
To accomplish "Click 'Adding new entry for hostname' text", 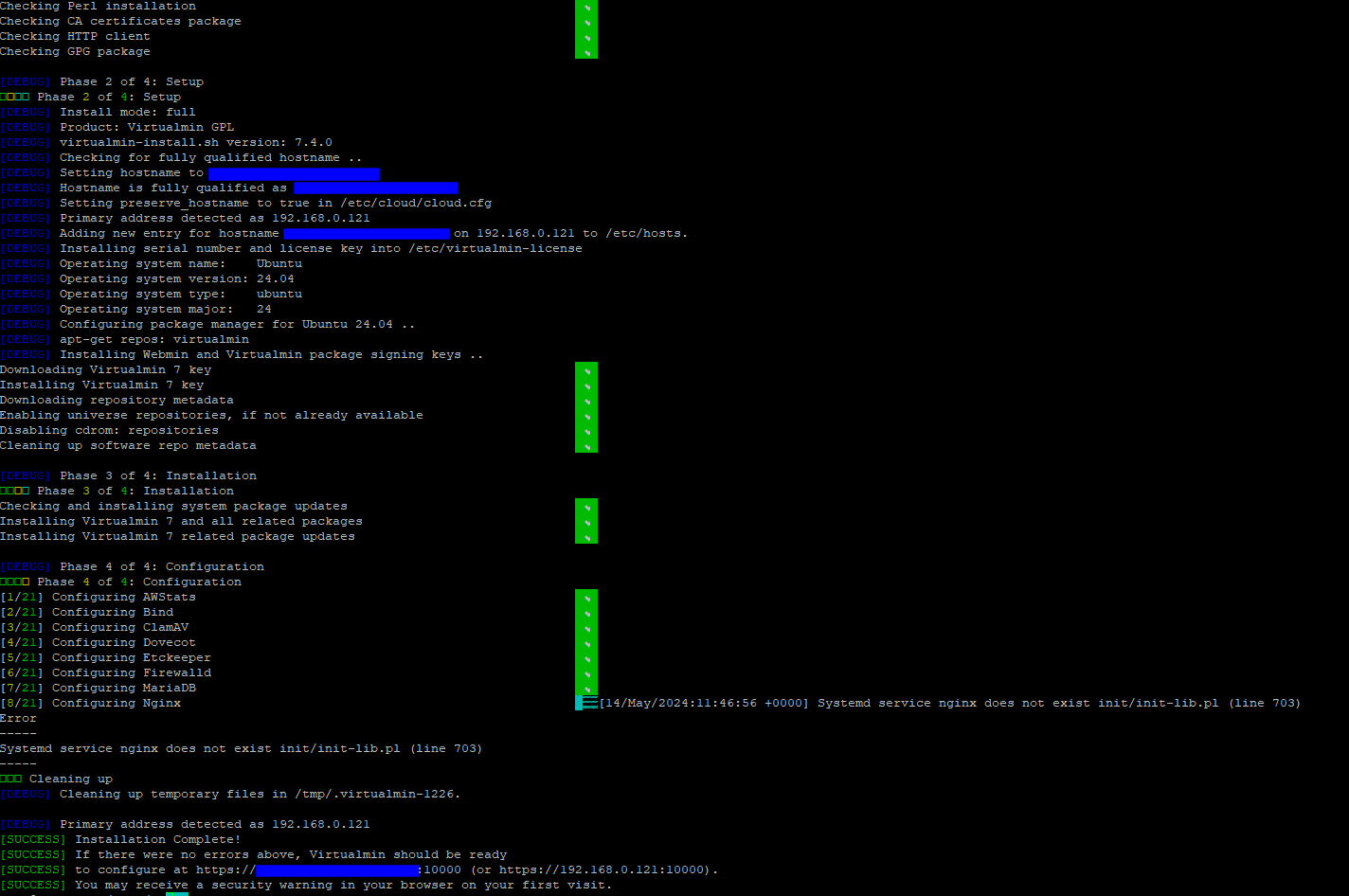I will click(x=170, y=233).
